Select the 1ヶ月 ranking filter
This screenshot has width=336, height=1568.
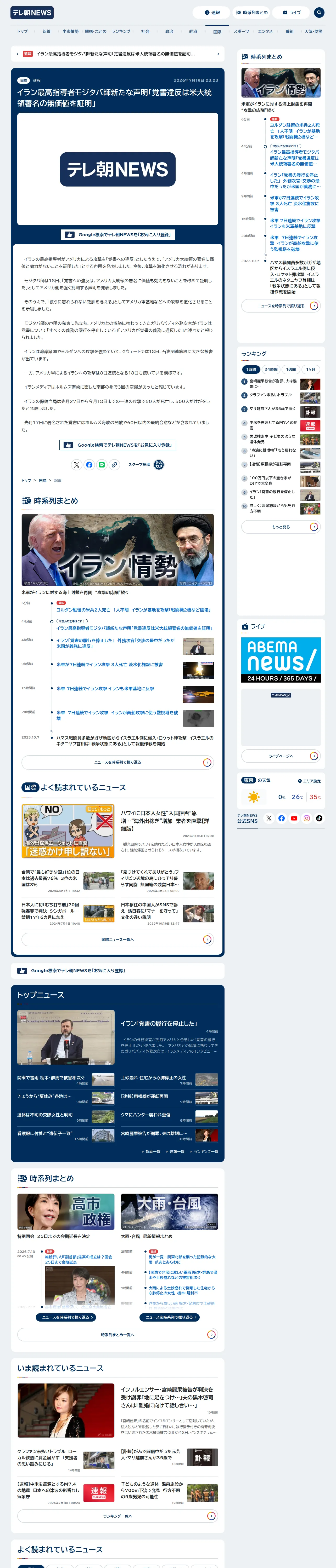pos(311,370)
